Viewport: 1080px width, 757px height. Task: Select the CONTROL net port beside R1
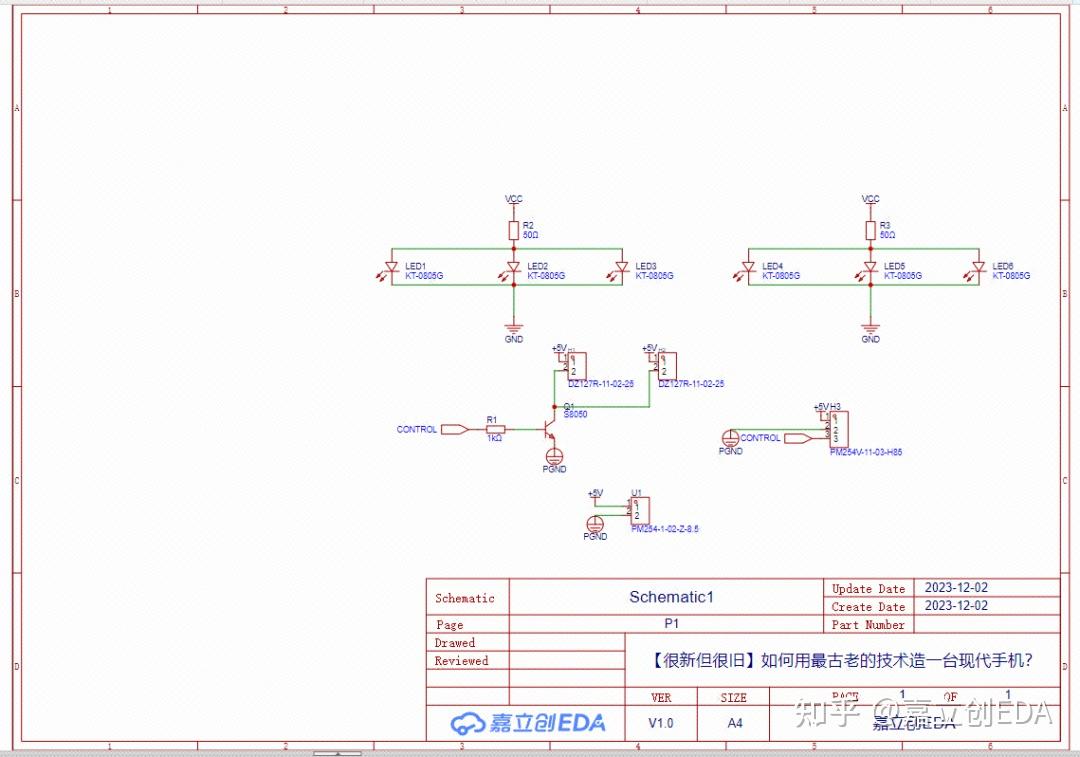point(455,429)
